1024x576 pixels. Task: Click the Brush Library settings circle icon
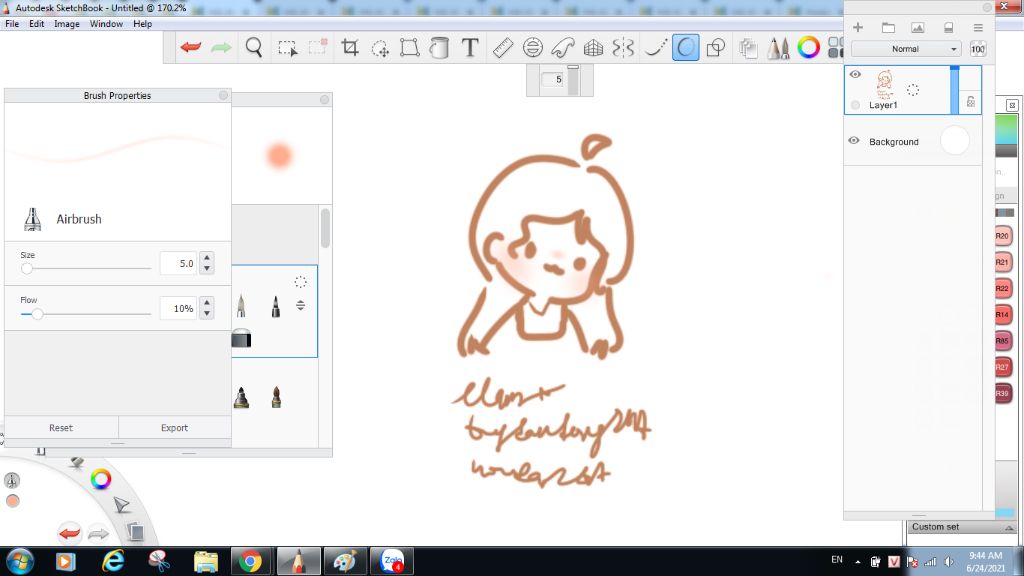pos(300,282)
